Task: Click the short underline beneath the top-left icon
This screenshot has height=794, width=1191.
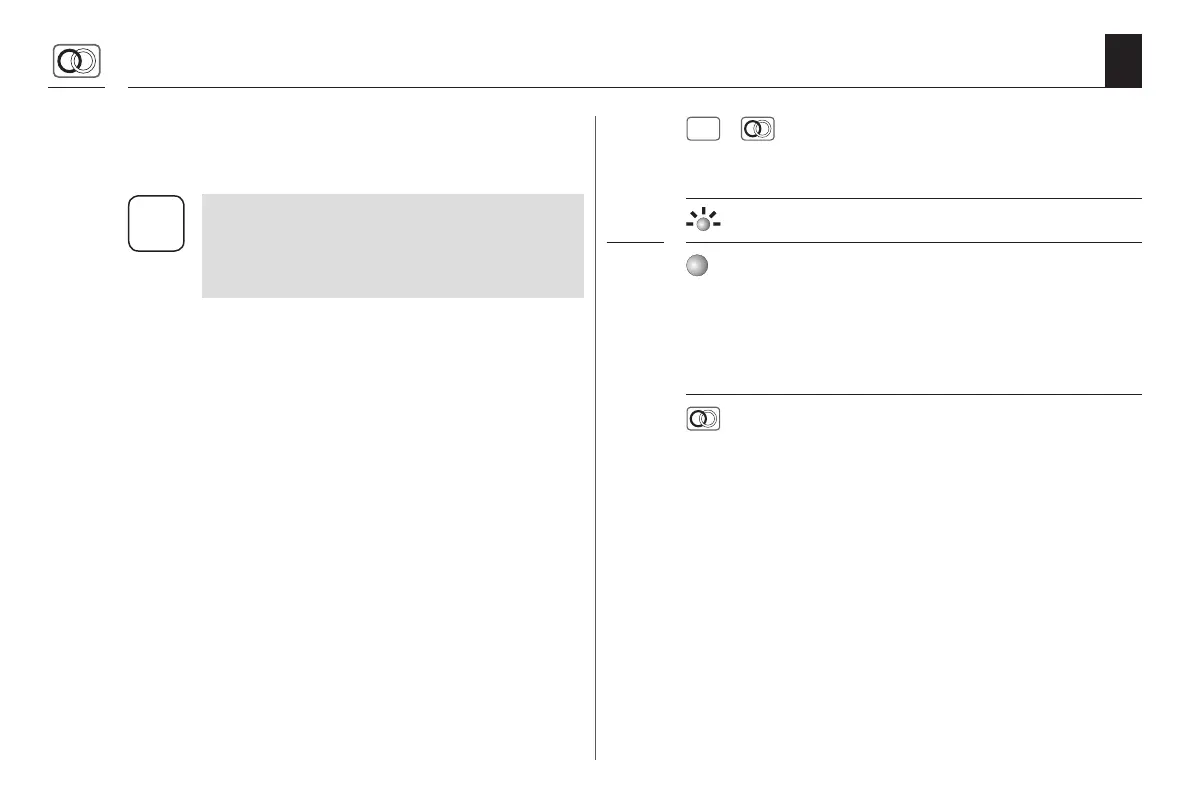Action: (77, 88)
